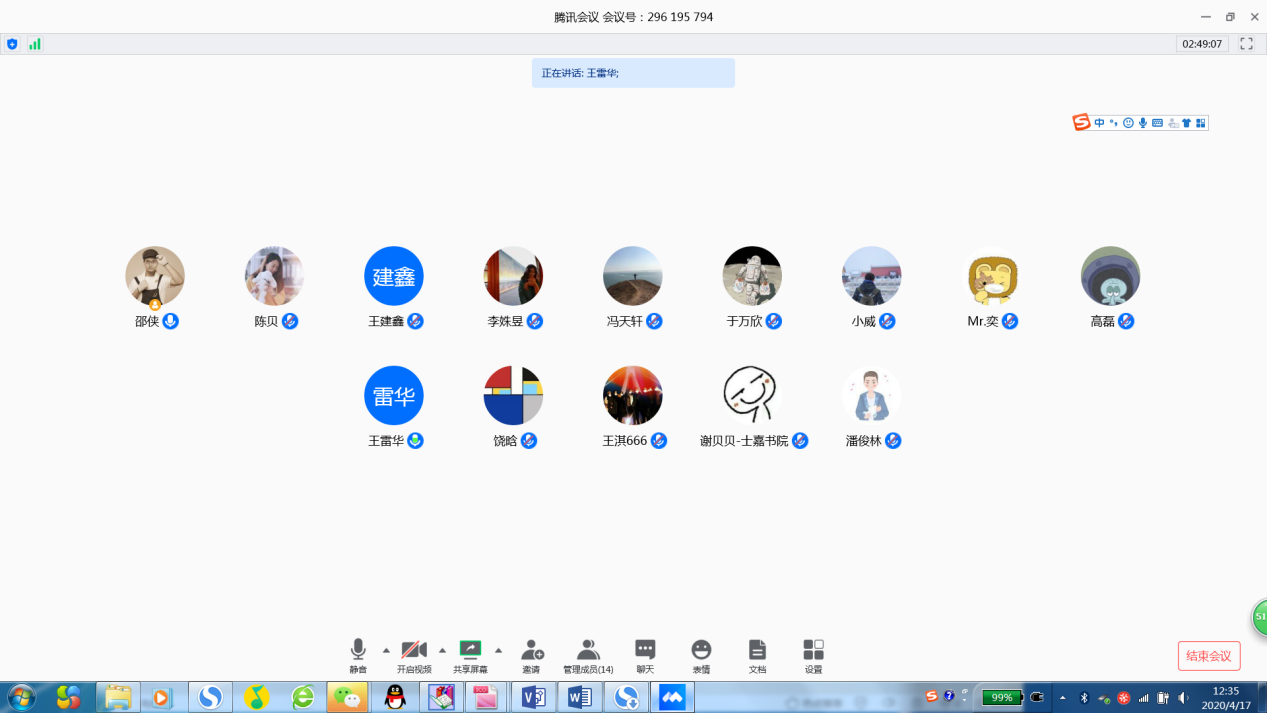1267x713 pixels.
Task: Click the blue shield security icon
Action: click(x=12, y=44)
